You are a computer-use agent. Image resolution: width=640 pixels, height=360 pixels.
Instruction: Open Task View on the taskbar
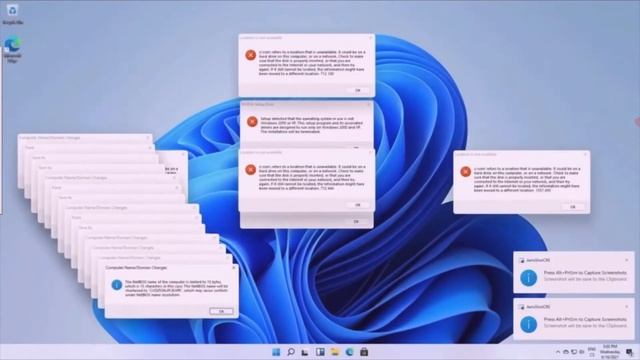tap(305, 352)
